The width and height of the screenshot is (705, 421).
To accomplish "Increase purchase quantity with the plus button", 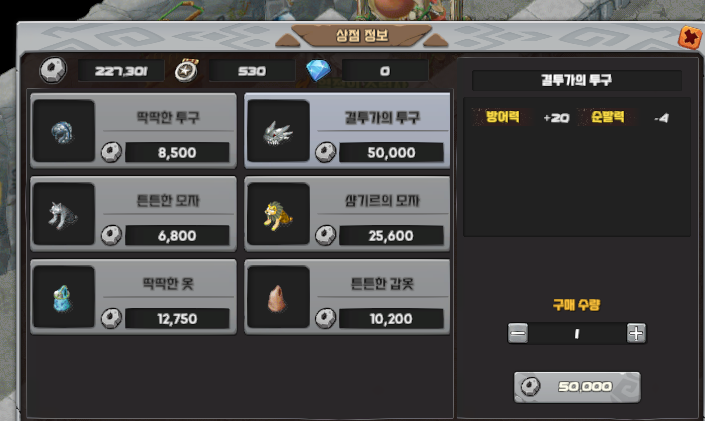I will pyautogui.click(x=636, y=333).
